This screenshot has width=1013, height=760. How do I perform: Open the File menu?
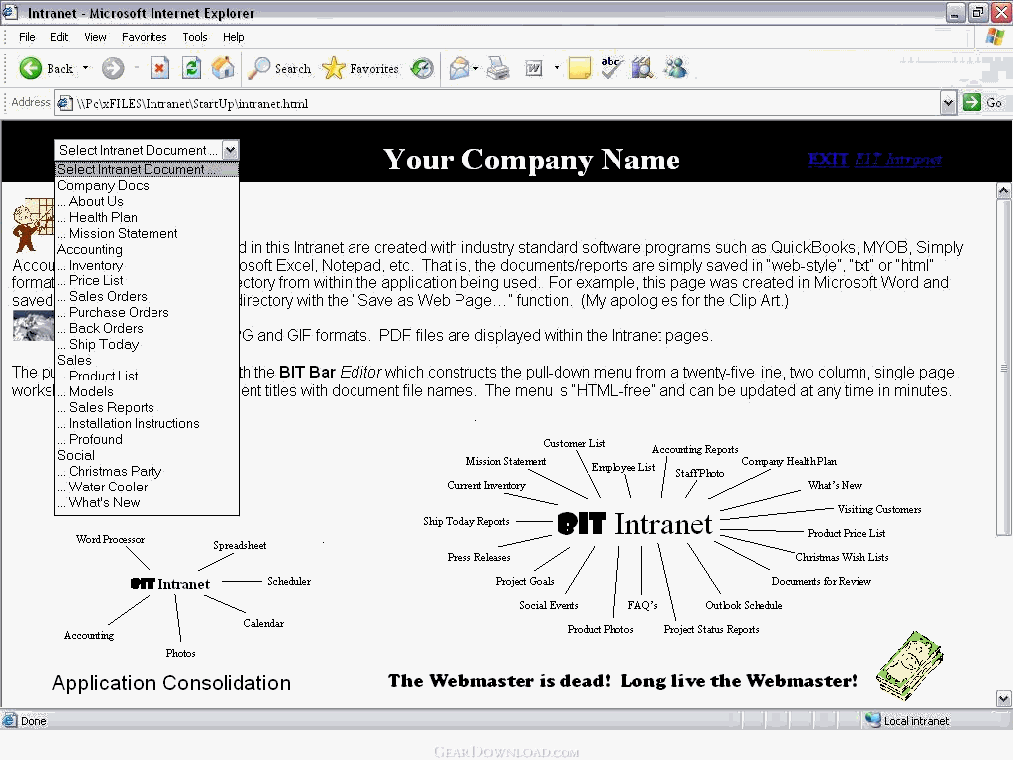[27, 37]
